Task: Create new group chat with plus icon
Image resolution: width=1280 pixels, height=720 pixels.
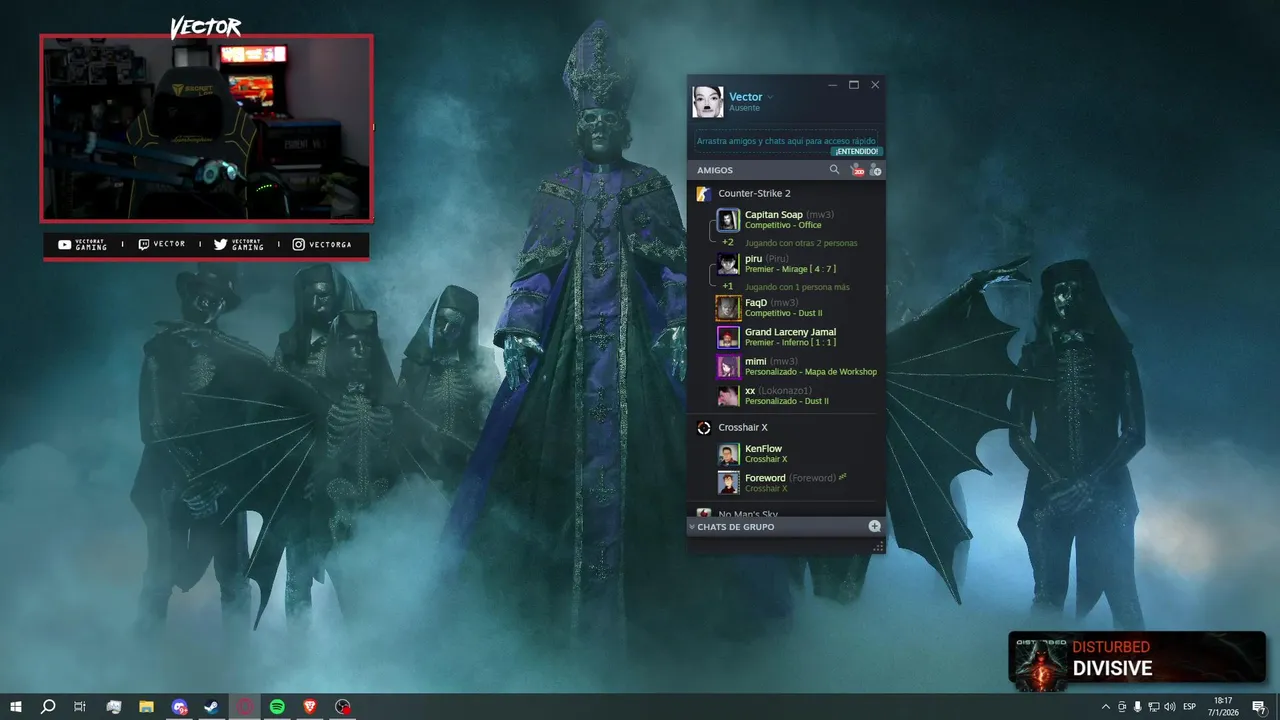Action: tap(874, 526)
